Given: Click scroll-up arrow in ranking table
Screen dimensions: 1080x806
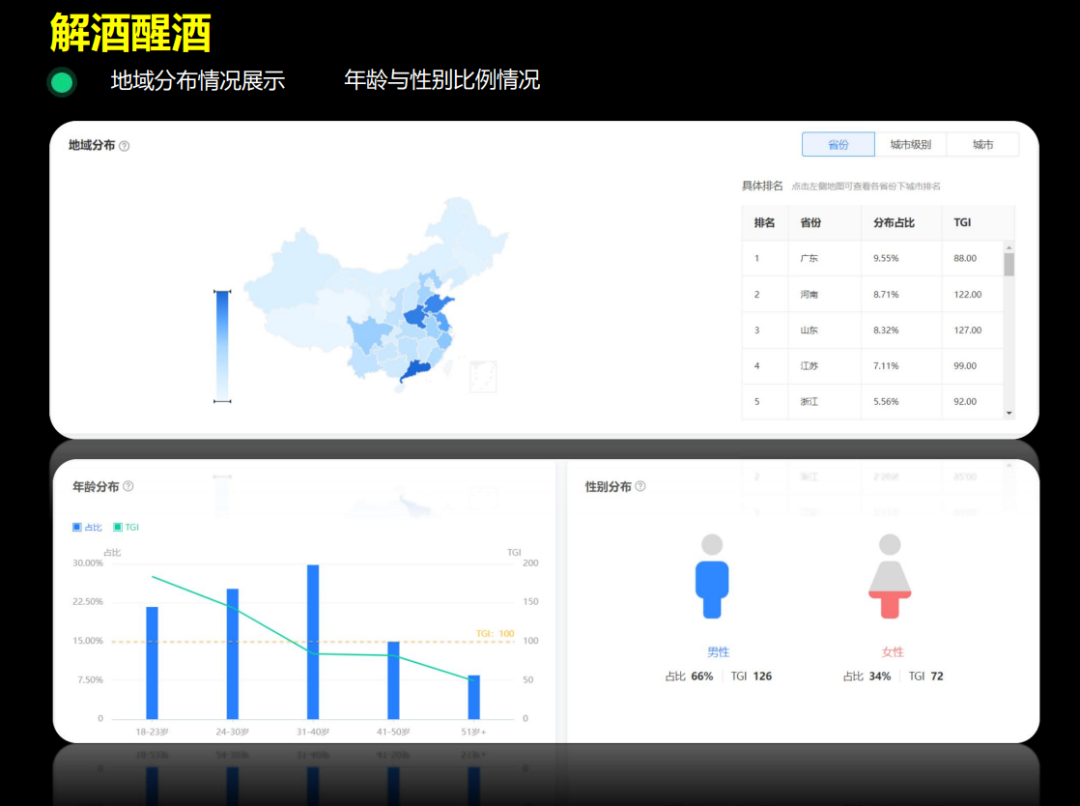Looking at the screenshot, I should (1009, 247).
